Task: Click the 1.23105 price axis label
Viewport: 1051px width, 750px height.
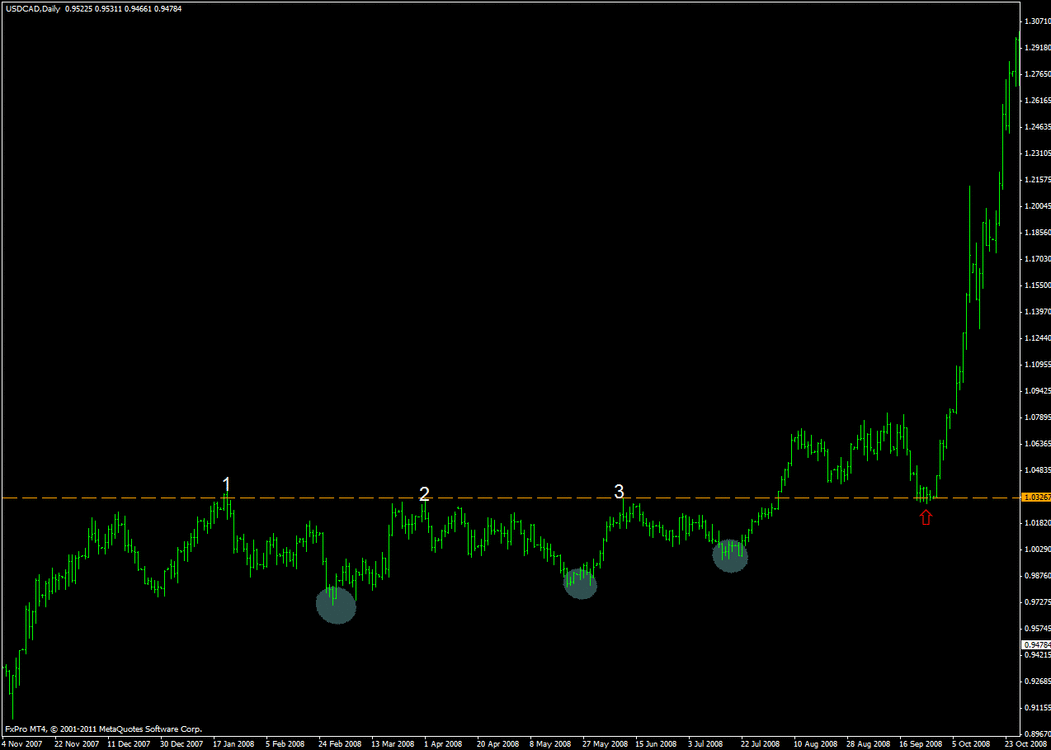Action: pyautogui.click(x=1036, y=153)
